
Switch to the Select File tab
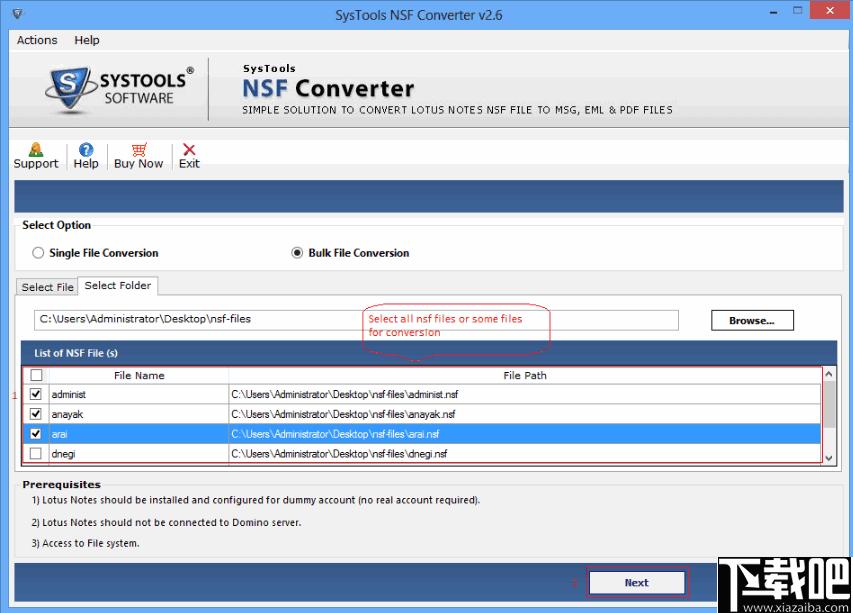click(47, 287)
